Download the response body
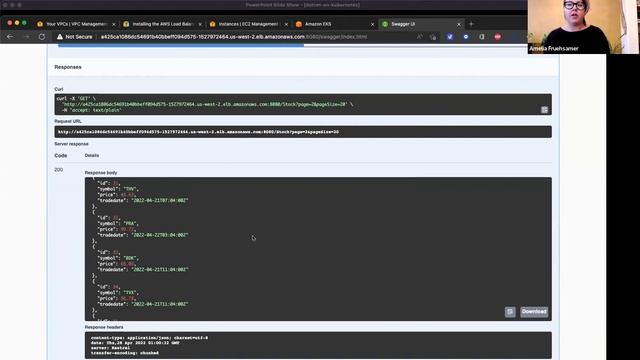This screenshot has width=640, height=360. click(534, 312)
